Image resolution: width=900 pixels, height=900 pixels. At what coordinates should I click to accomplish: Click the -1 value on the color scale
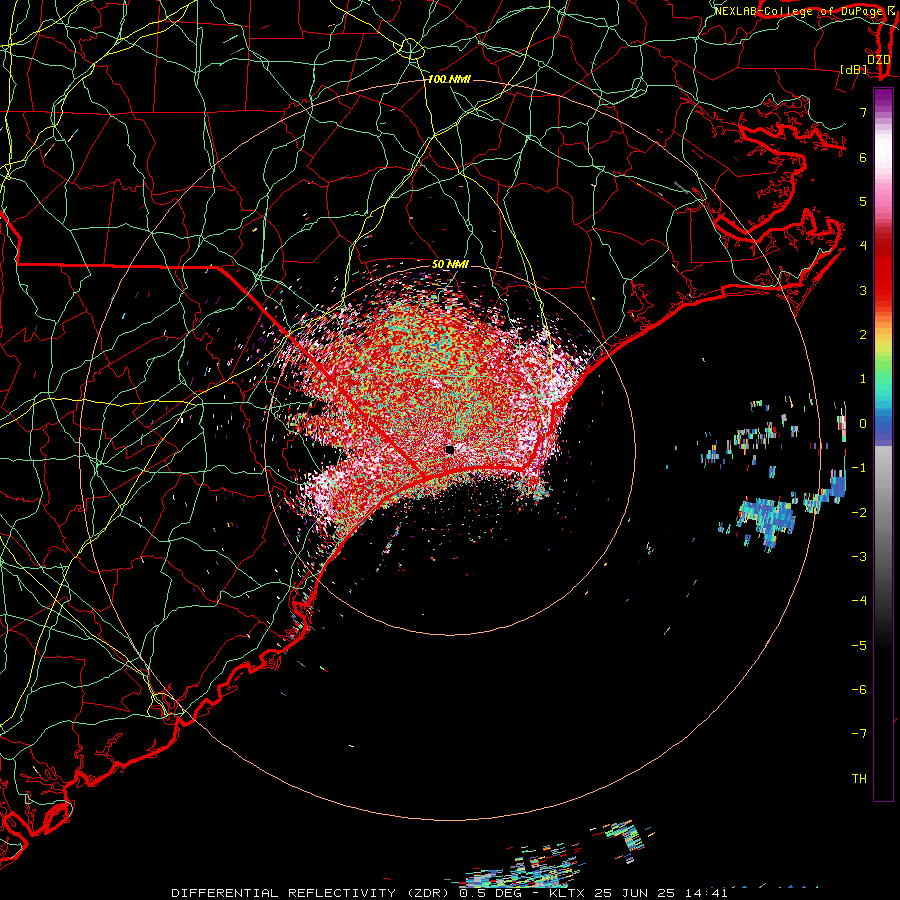coord(859,468)
